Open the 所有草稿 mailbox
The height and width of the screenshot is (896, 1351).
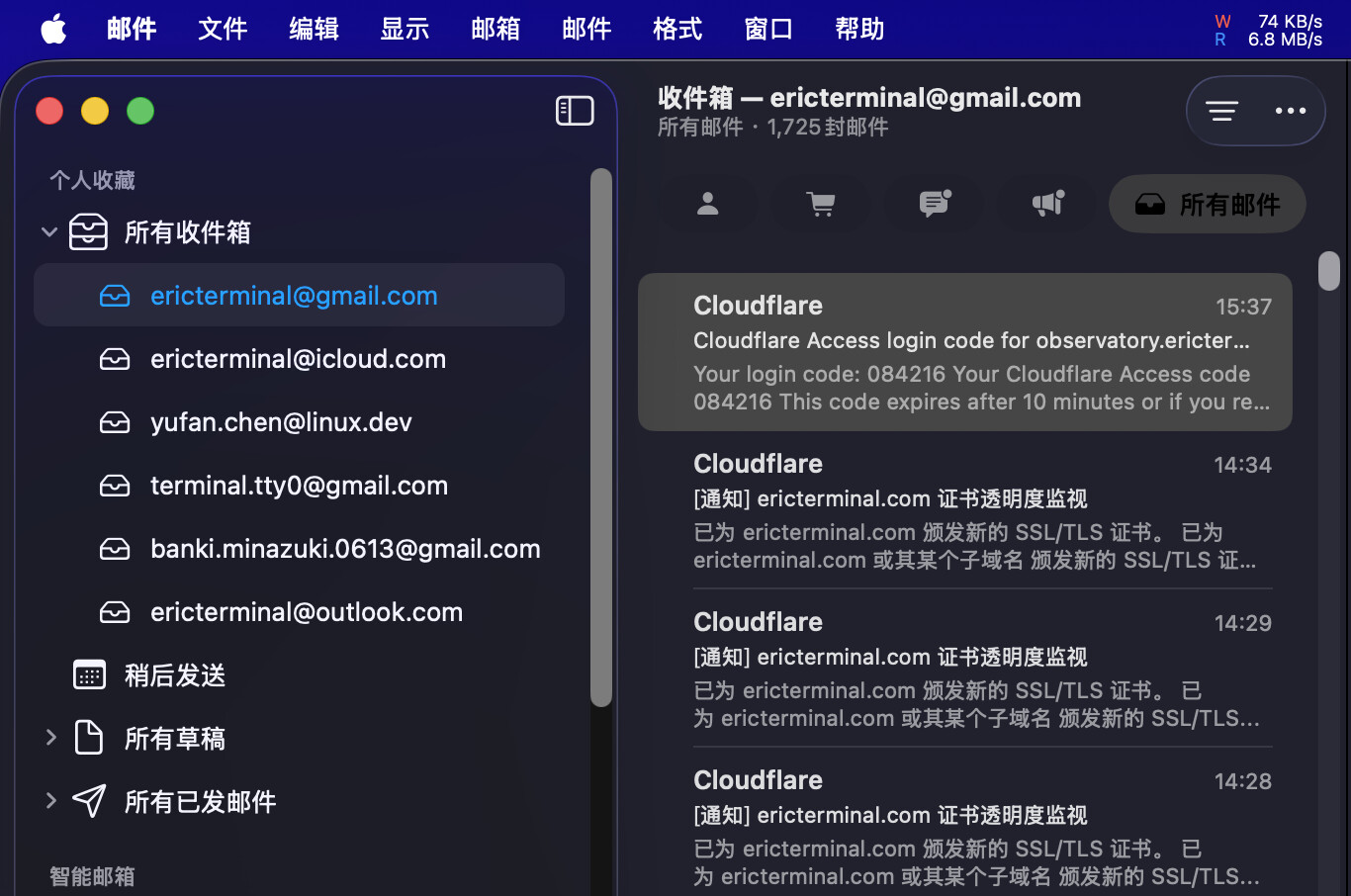point(299,738)
